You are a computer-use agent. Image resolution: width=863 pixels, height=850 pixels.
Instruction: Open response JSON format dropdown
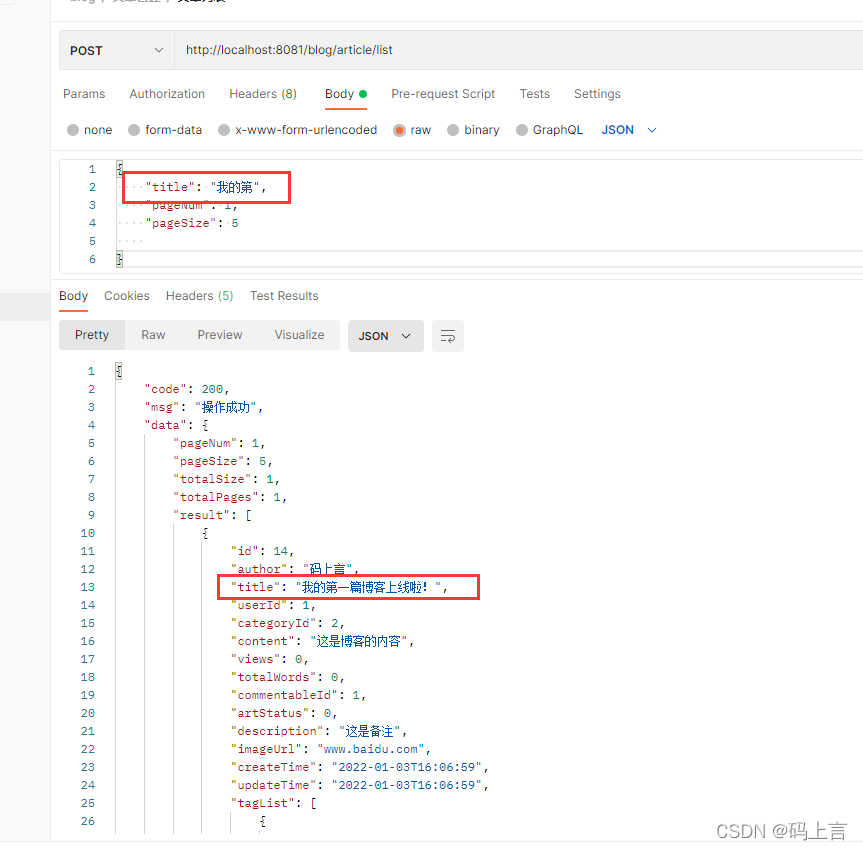pos(385,336)
